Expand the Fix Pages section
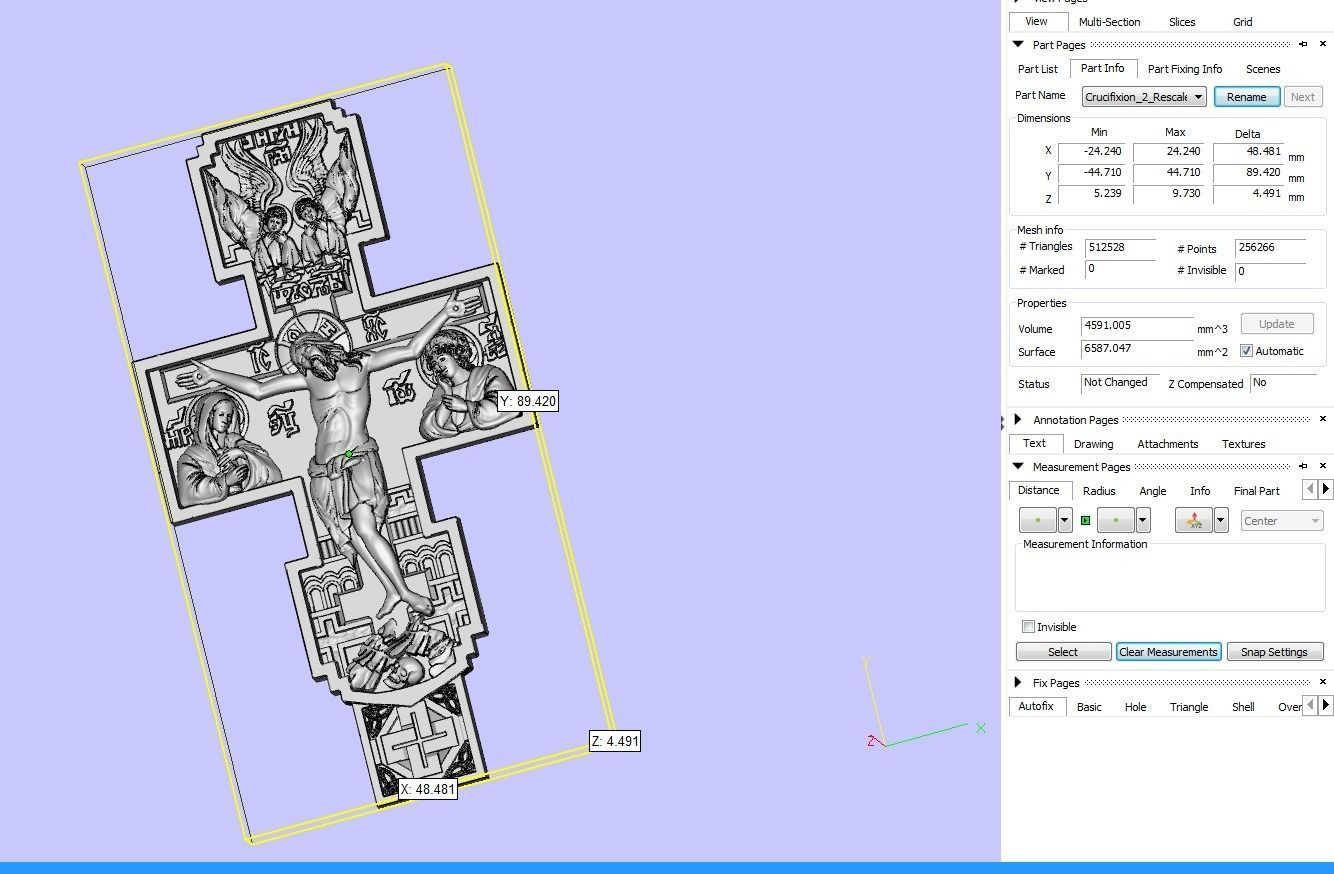 click(1018, 682)
